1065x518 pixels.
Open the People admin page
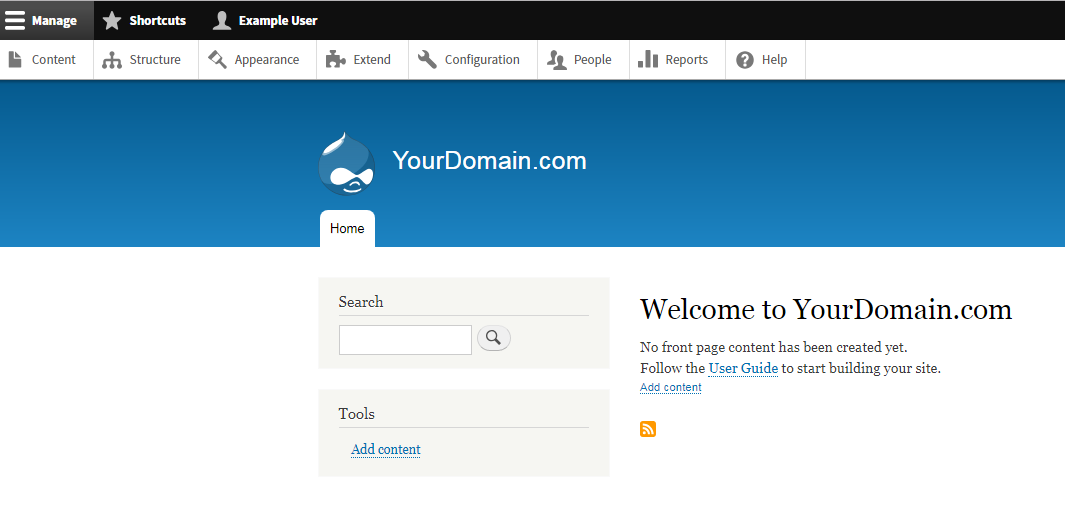click(x=583, y=60)
